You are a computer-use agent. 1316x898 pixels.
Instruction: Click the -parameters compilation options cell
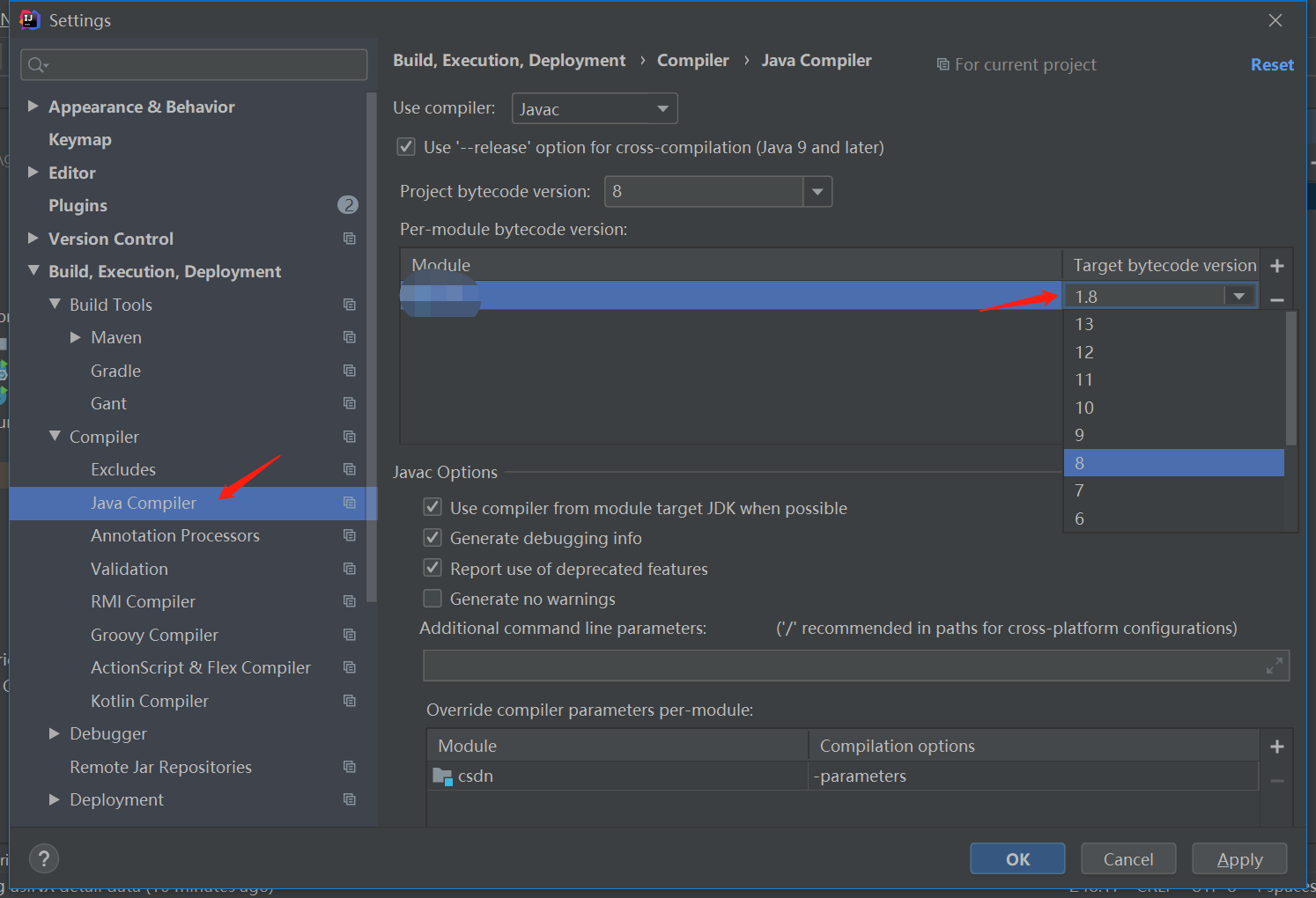tap(1033, 777)
